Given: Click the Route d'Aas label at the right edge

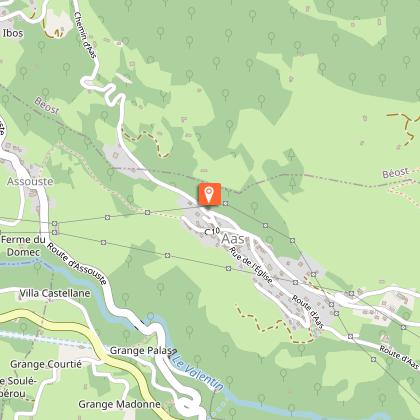Looking at the screenshot, I should [x=399, y=357].
